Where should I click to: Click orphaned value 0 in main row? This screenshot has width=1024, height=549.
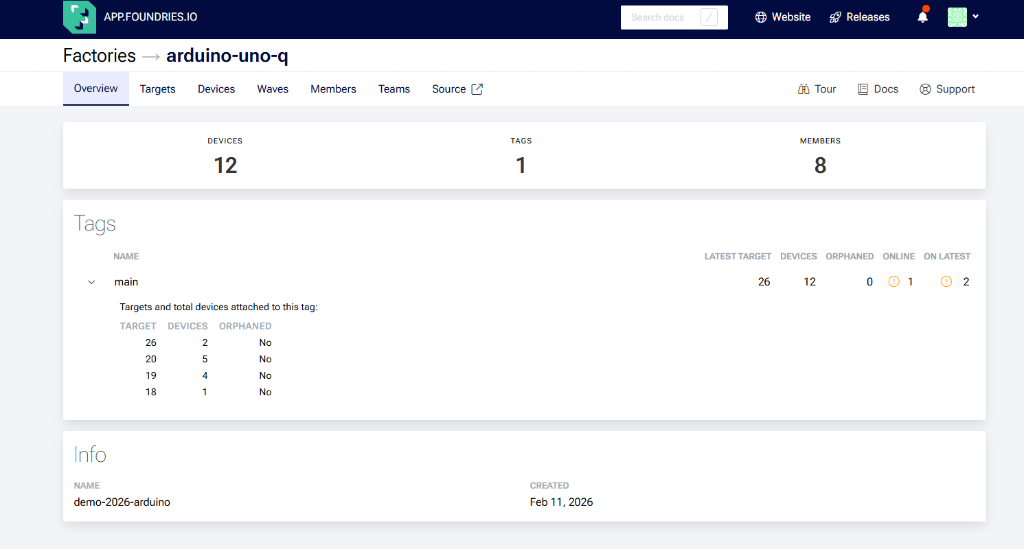click(x=869, y=282)
